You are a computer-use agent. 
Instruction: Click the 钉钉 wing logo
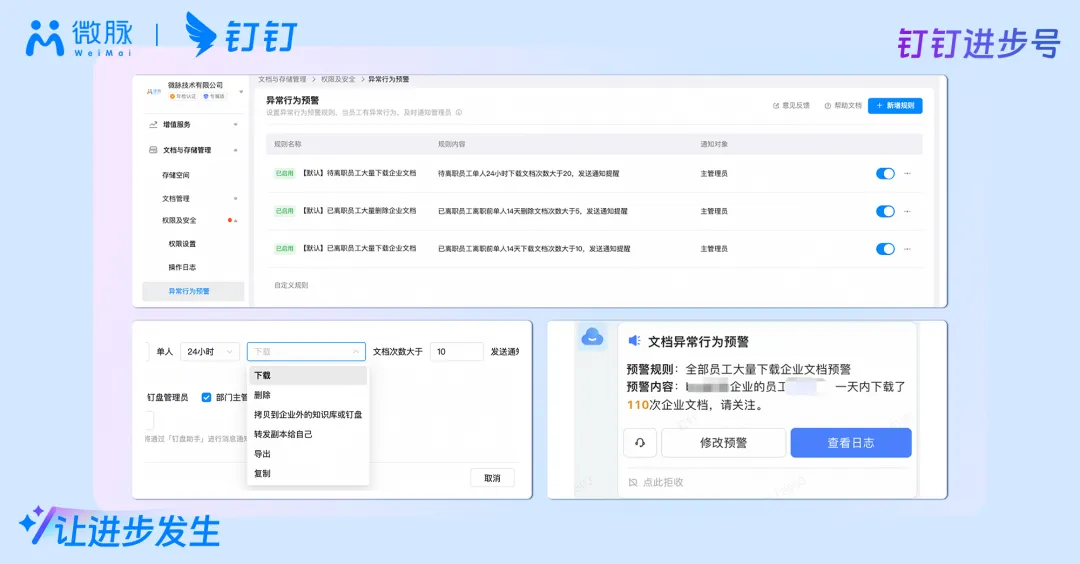pyautogui.click(x=200, y=34)
